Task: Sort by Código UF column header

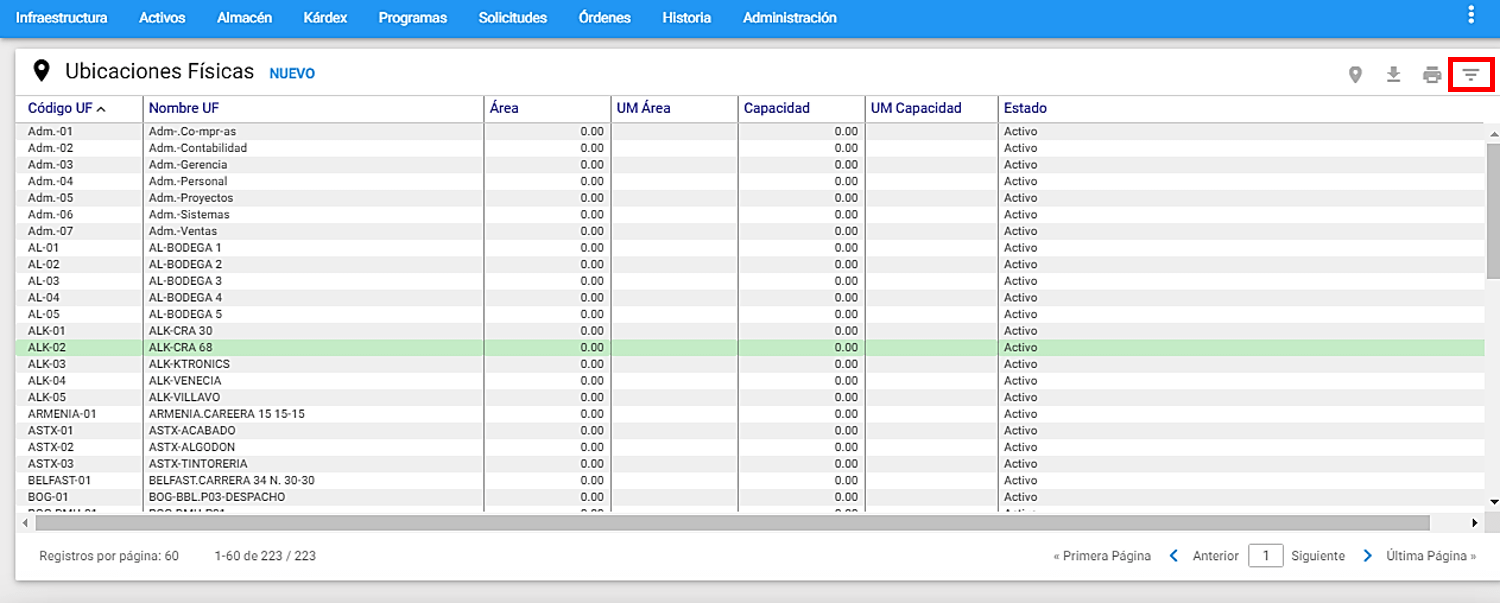Action: (x=60, y=108)
